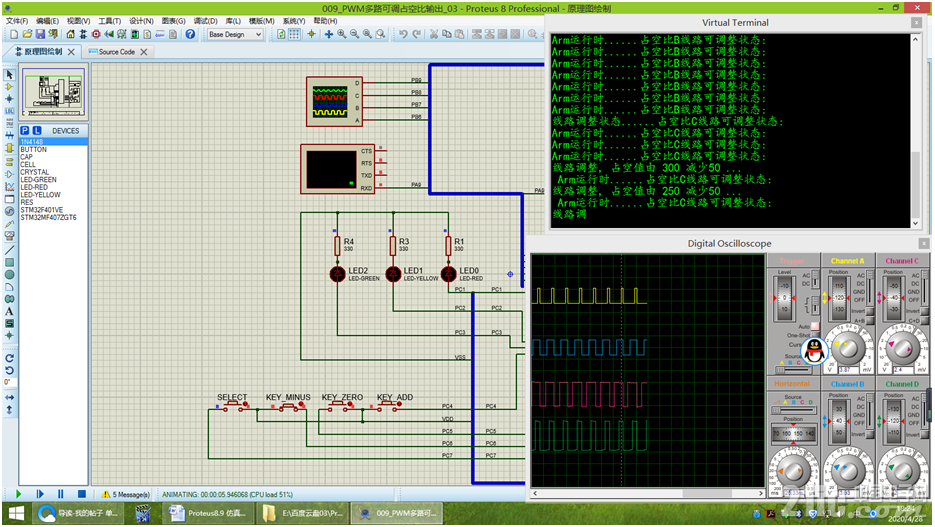Image resolution: width=935 pixels, height=527 pixels.
Task: Click the Undo arrow icon
Action: [404, 35]
